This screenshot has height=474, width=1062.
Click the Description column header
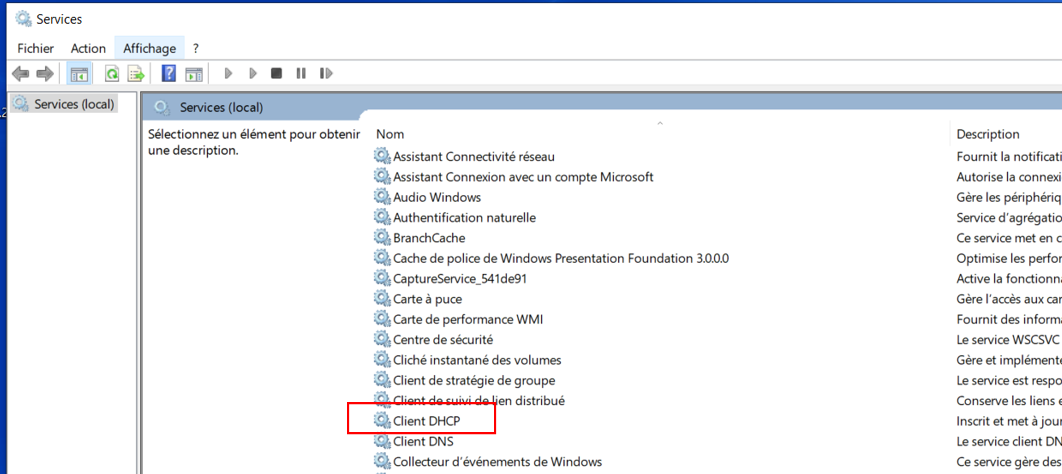point(987,134)
